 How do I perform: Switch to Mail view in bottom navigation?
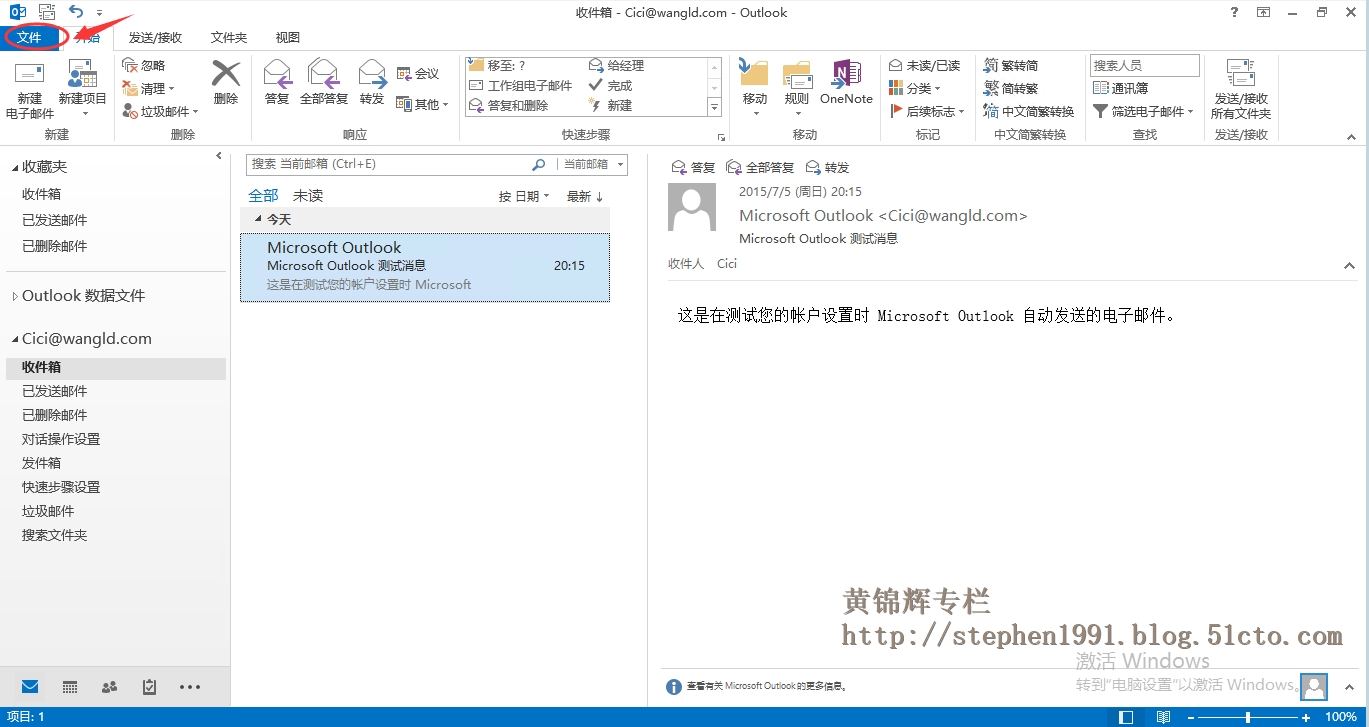30,687
